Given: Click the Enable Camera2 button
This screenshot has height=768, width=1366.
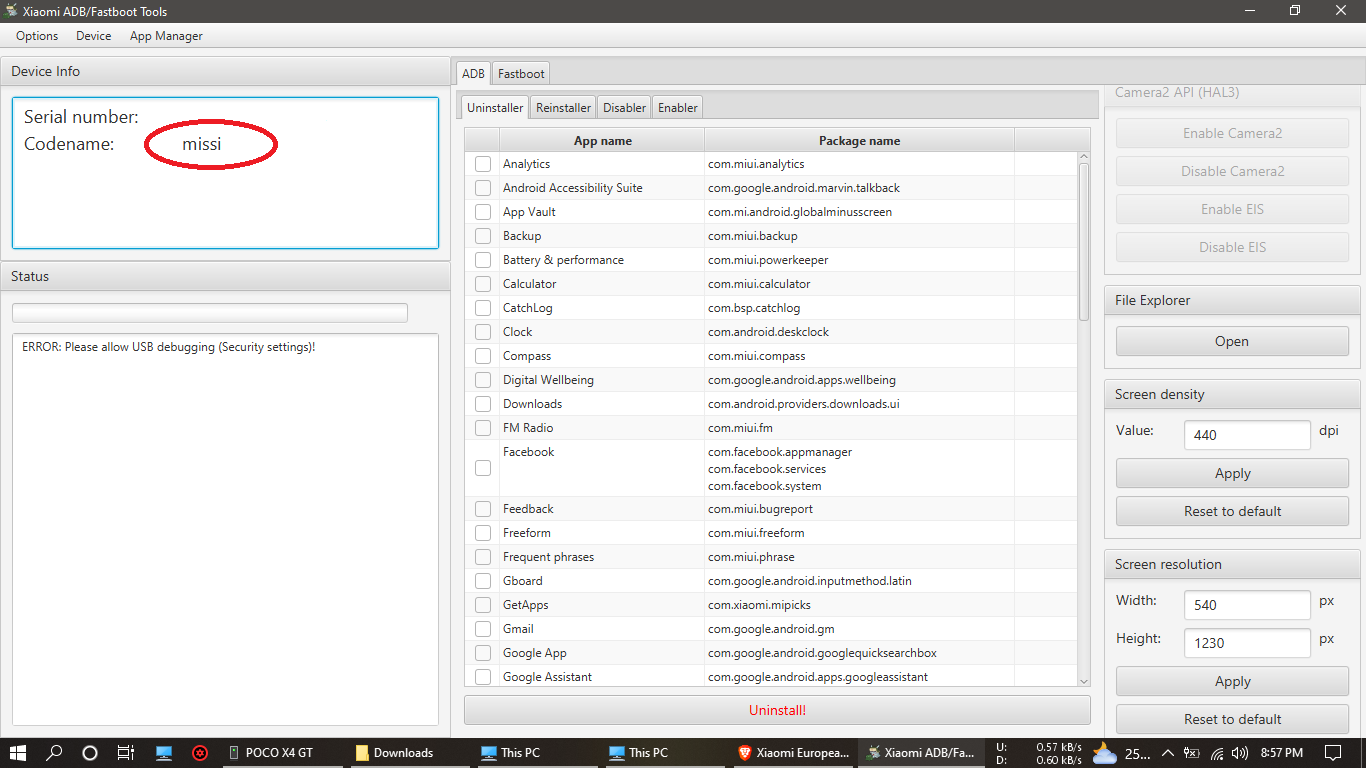Looking at the screenshot, I should point(1232,133).
